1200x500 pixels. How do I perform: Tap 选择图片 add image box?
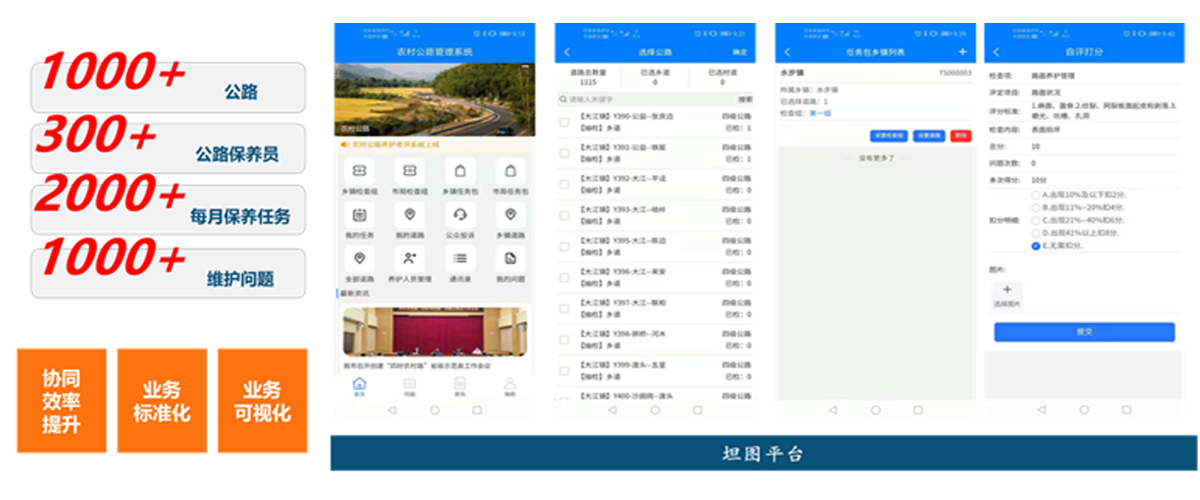1006,293
